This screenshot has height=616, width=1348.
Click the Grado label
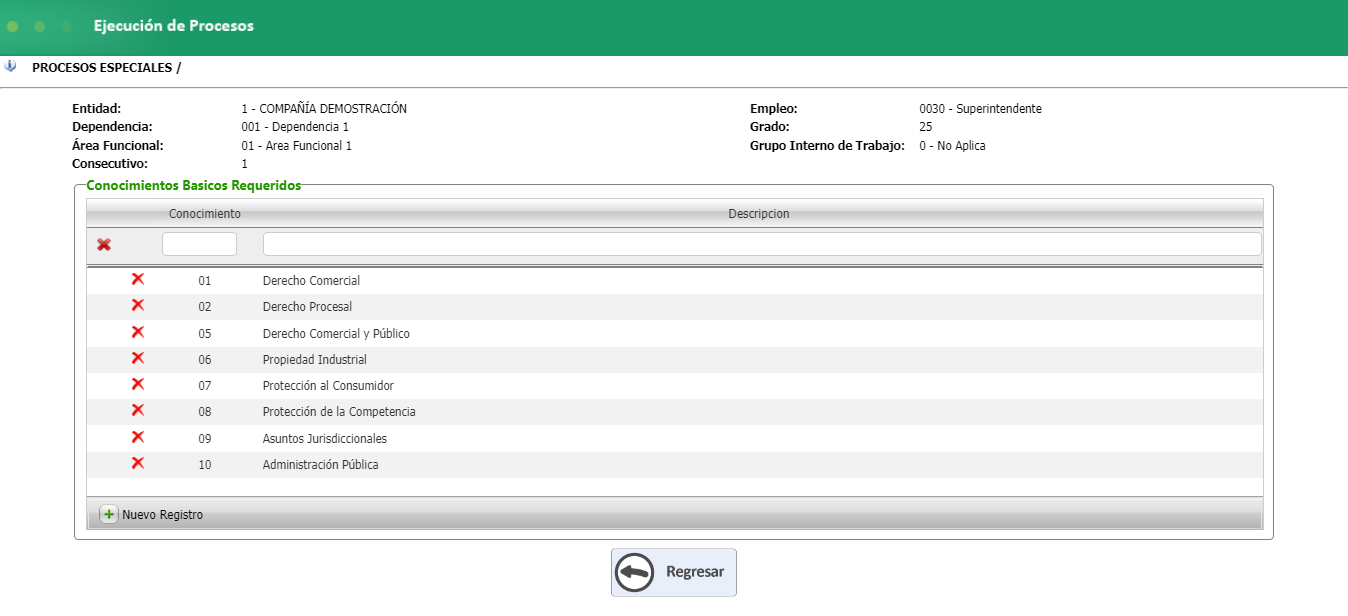(770, 127)
